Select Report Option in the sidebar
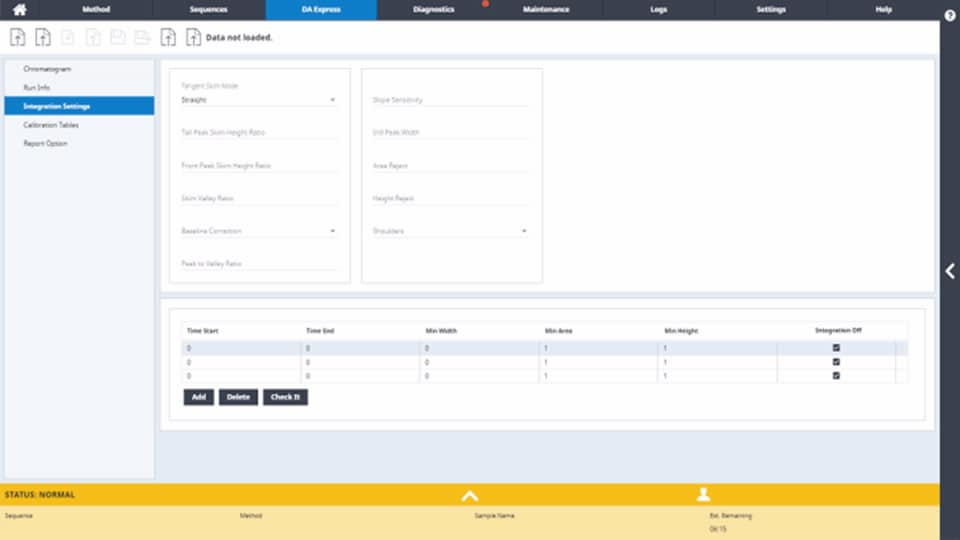 pyautogui.click(x=79, y=143)
